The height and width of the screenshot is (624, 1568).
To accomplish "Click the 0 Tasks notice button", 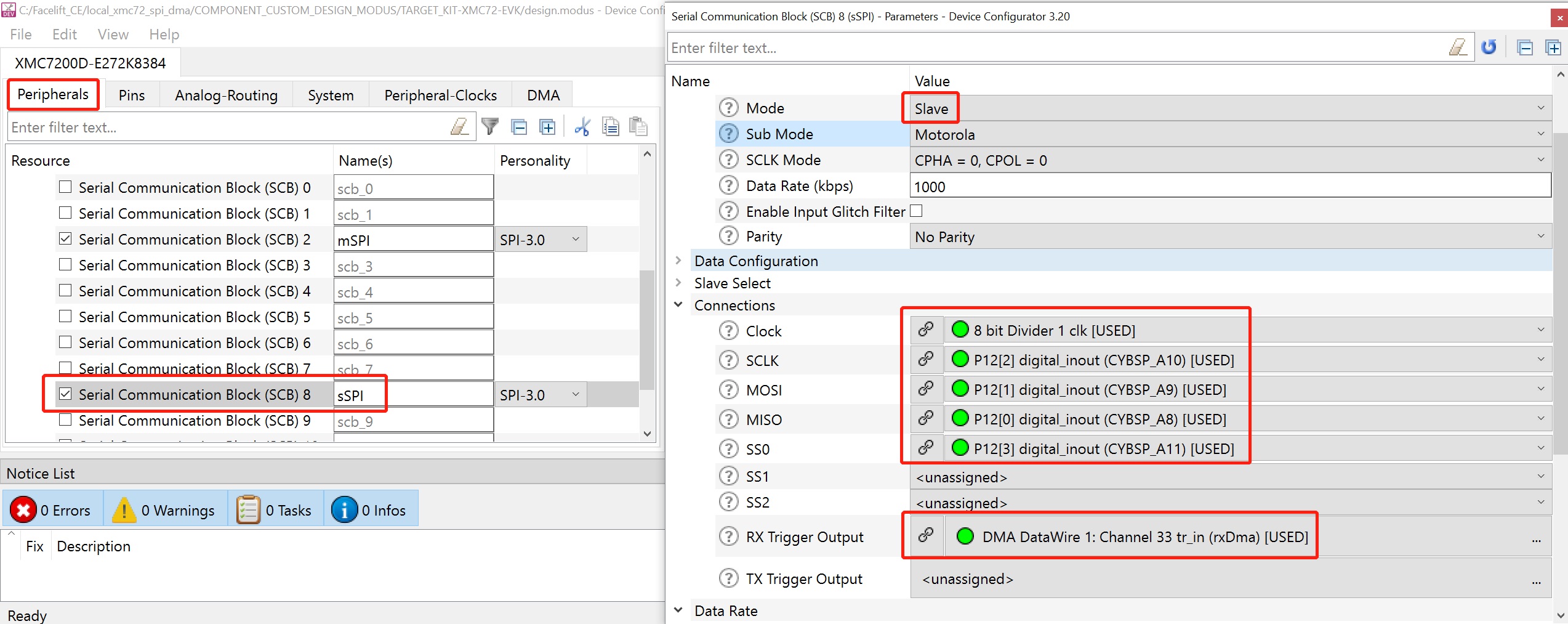I will pyautogui.click(x=275, y=509).
